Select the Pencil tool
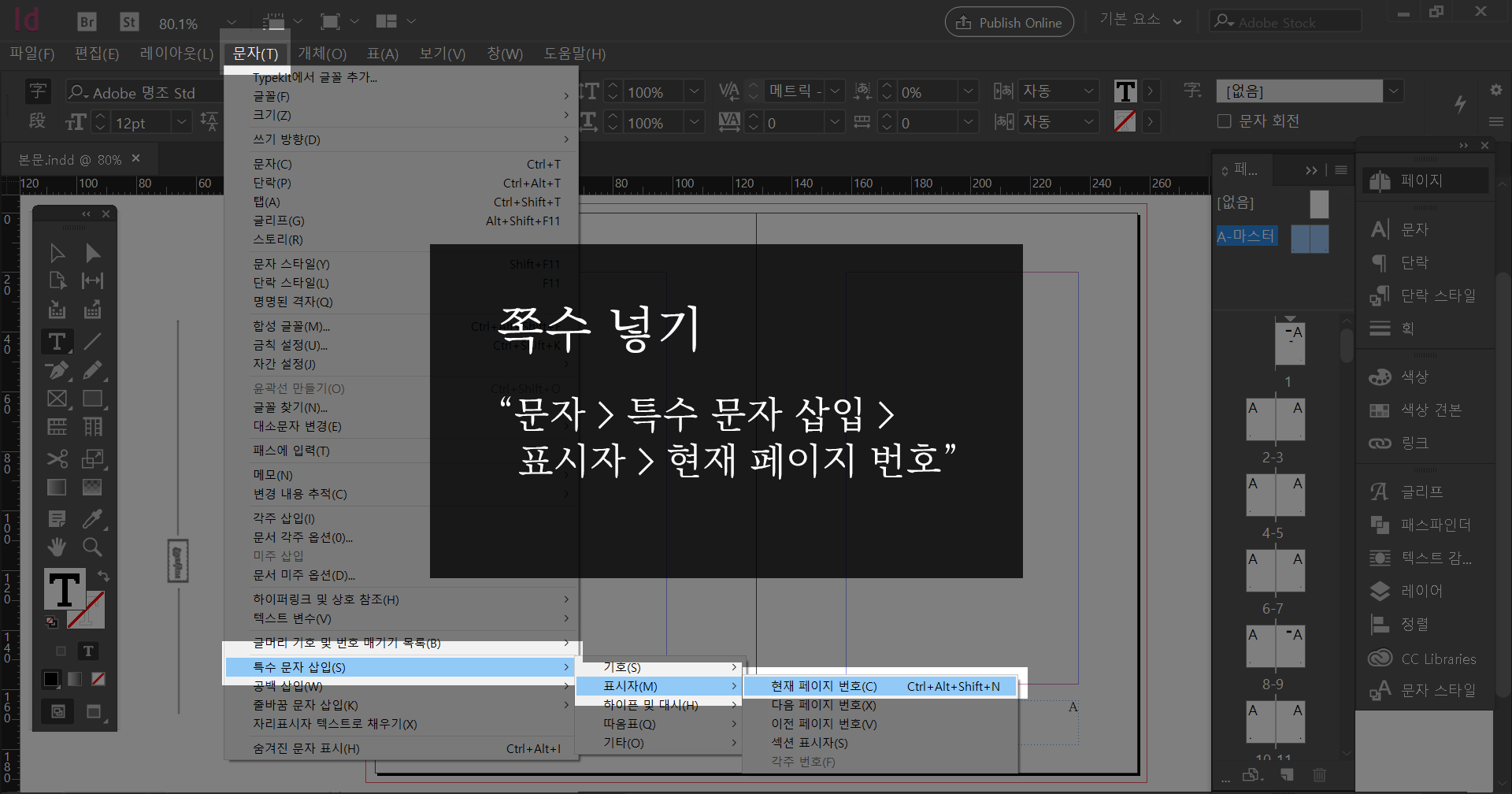The image size is (1512, 794). pos(93,370)
